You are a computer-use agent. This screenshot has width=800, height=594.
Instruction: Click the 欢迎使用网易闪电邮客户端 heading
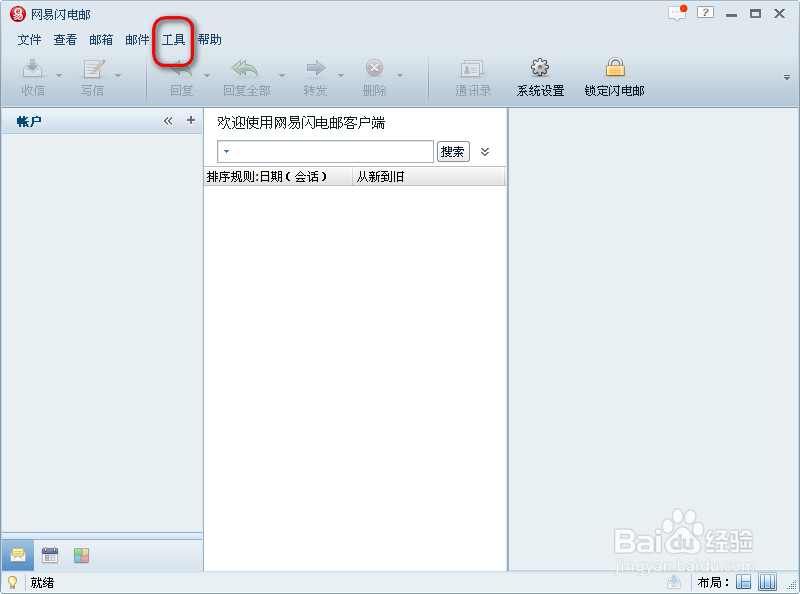pos(301,123)
